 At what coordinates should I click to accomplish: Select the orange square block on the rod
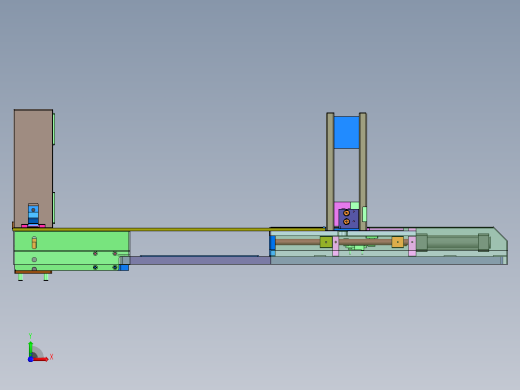pyautogui.click(x=397, y=242)
